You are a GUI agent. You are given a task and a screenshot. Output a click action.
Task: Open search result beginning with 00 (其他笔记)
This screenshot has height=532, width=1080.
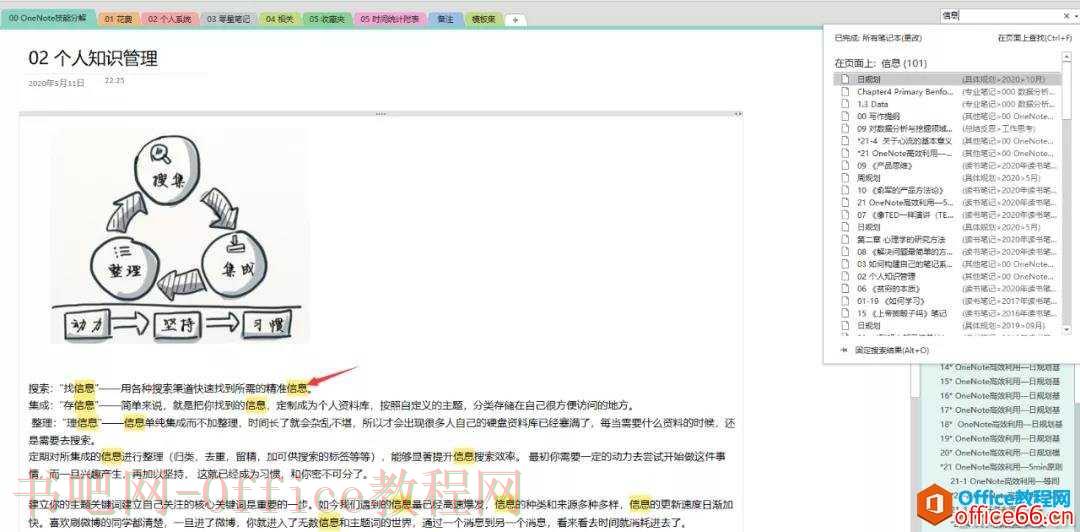948,116
